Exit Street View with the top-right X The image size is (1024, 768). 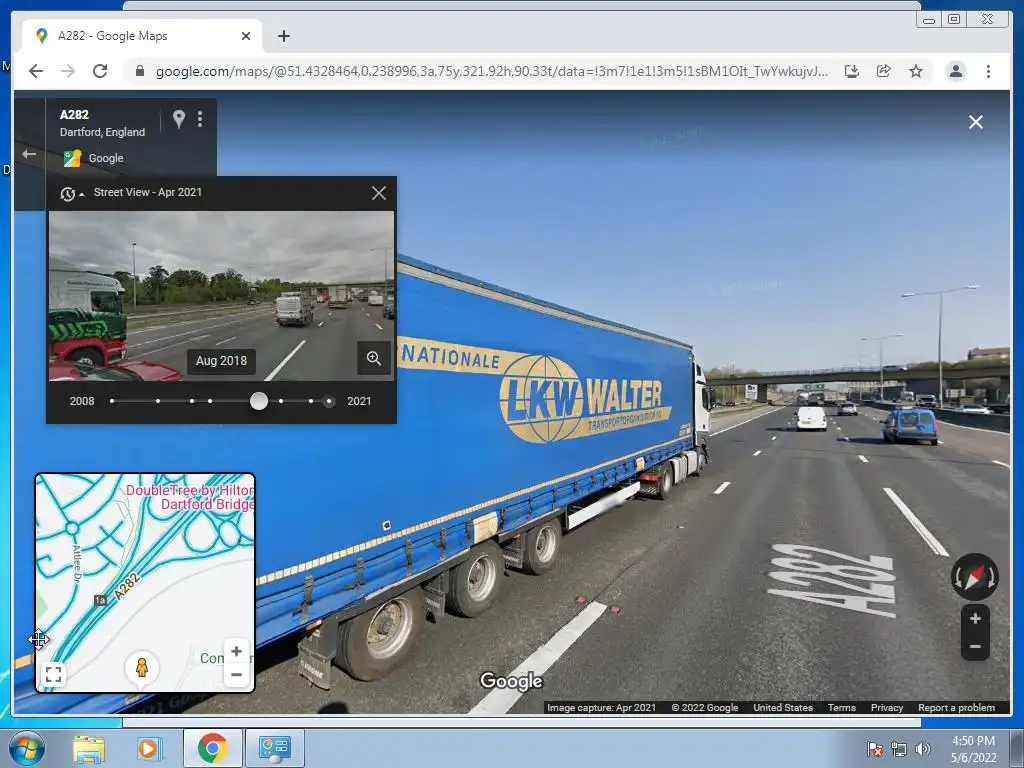976,122
